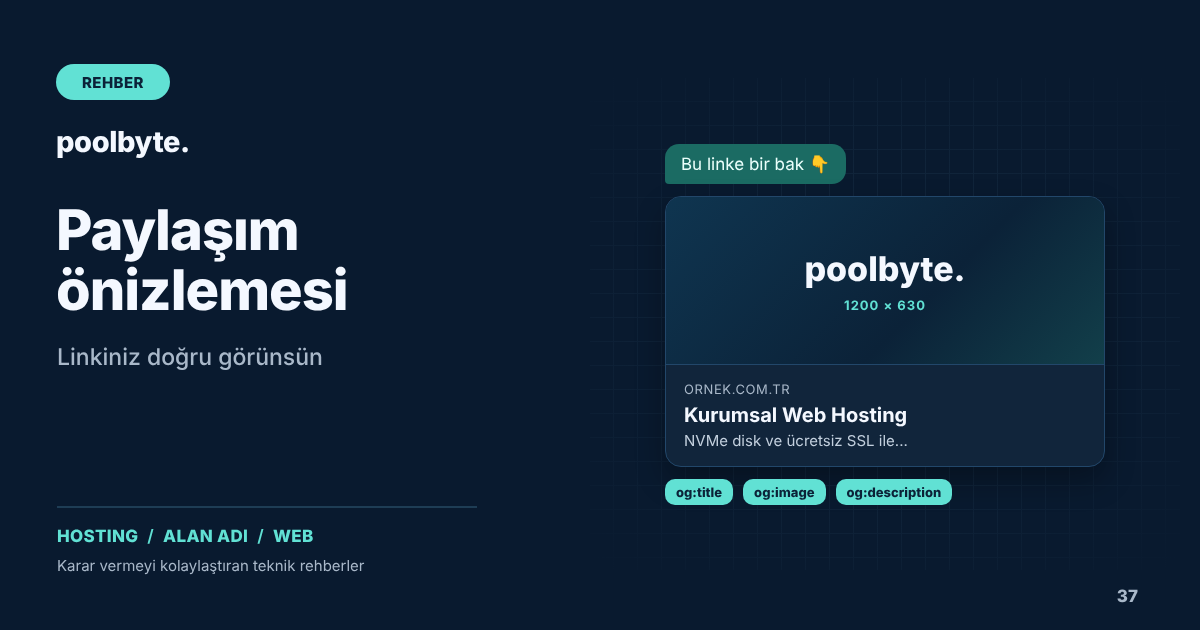
Task: Select the og:image tag chip
Action: [784, 492]
